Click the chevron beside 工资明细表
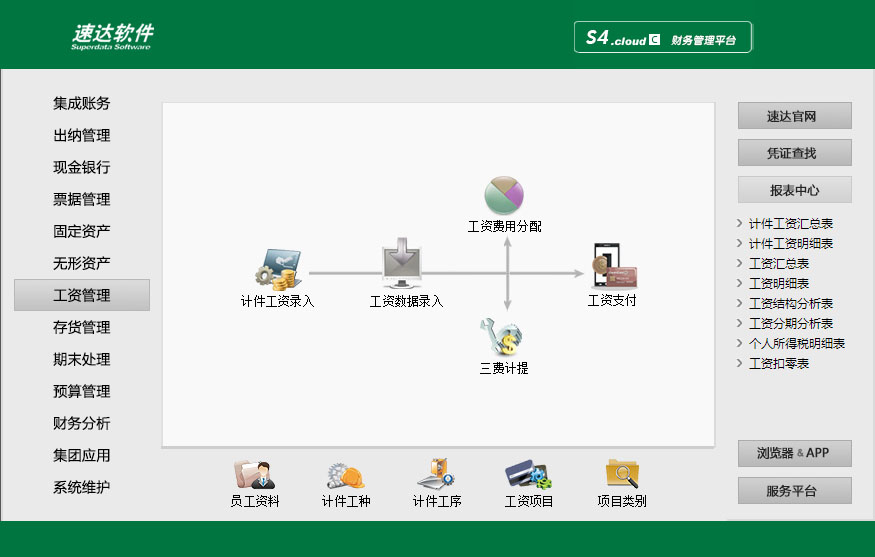875x557 pixels. click(739, 283)
